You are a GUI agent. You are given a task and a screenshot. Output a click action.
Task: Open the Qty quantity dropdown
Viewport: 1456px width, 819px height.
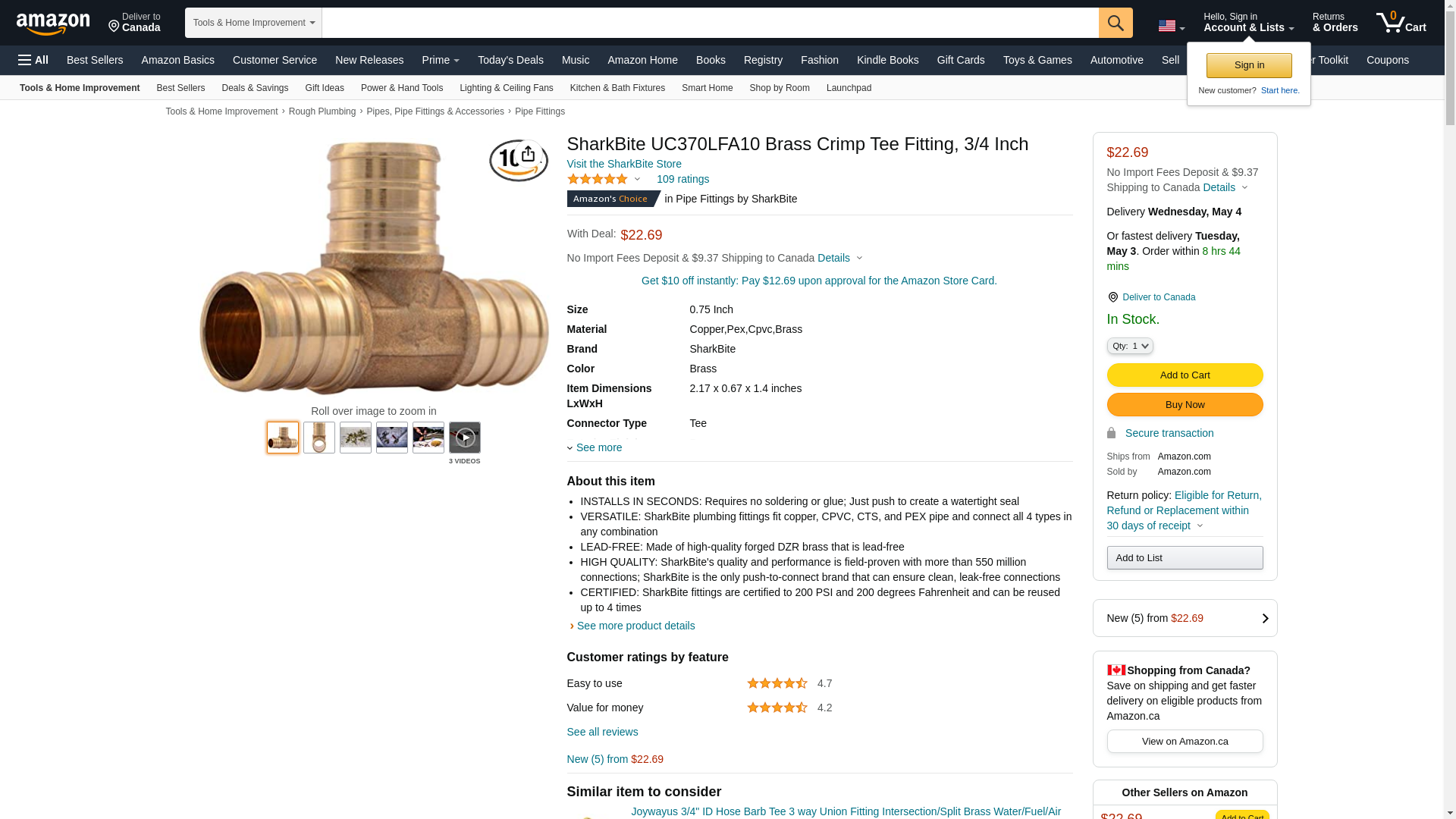[1130, 346]
